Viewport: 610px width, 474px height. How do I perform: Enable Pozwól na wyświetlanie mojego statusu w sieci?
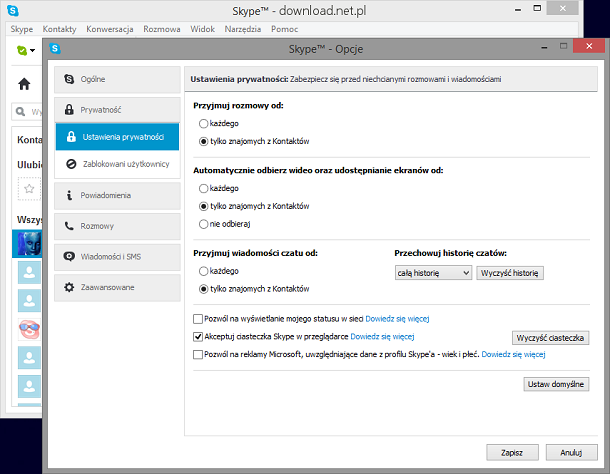click(x=198, y=319)
